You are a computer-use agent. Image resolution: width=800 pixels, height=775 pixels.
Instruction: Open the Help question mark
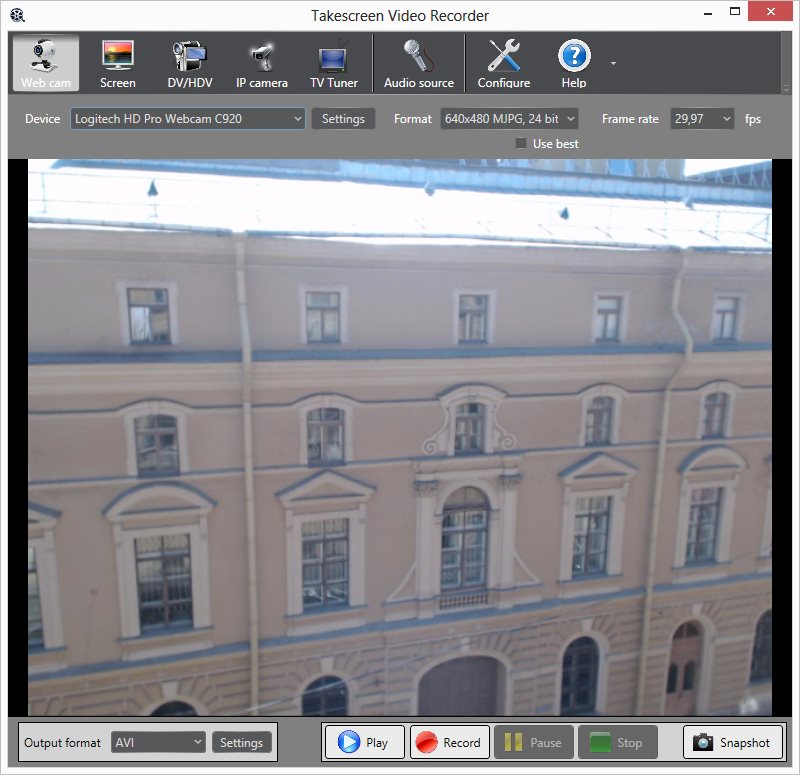[574, 63]
